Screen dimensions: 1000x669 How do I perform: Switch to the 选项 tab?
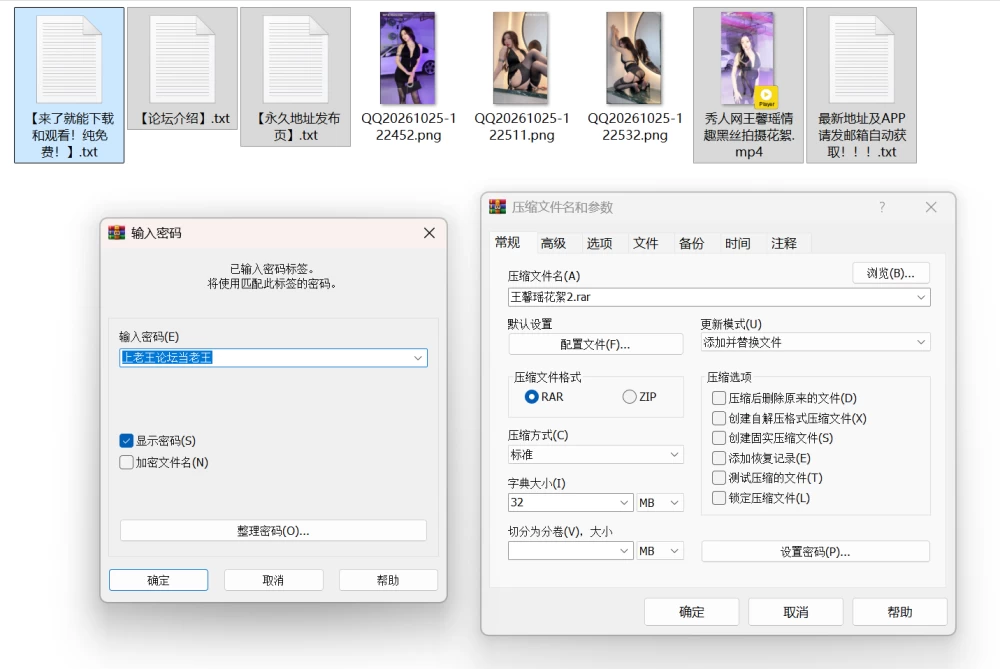coord(599,243)
